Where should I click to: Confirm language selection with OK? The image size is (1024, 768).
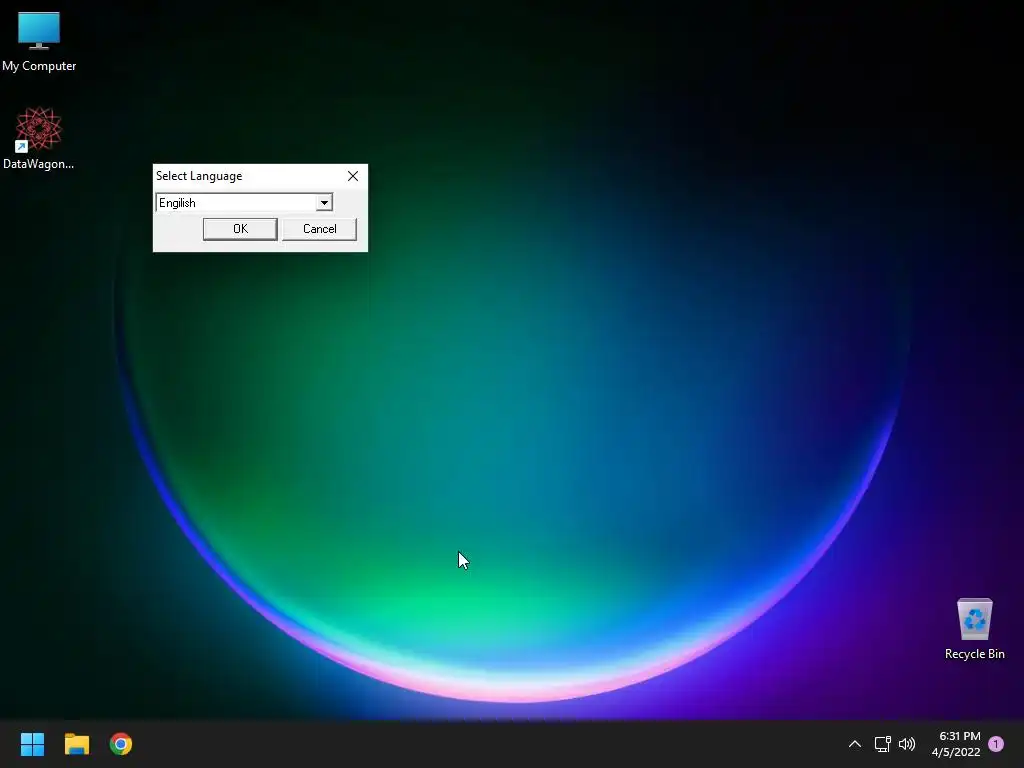coord(240,229)
